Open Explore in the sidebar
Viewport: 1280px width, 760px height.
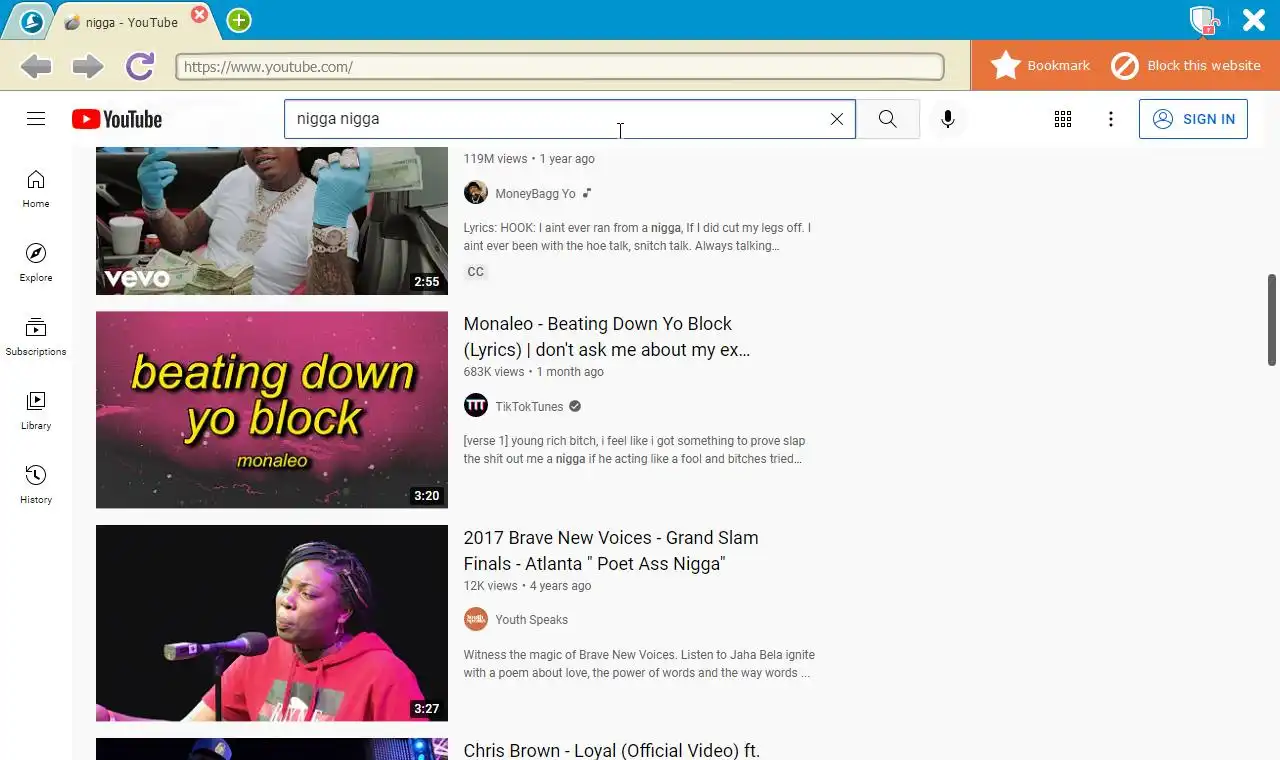36,263
